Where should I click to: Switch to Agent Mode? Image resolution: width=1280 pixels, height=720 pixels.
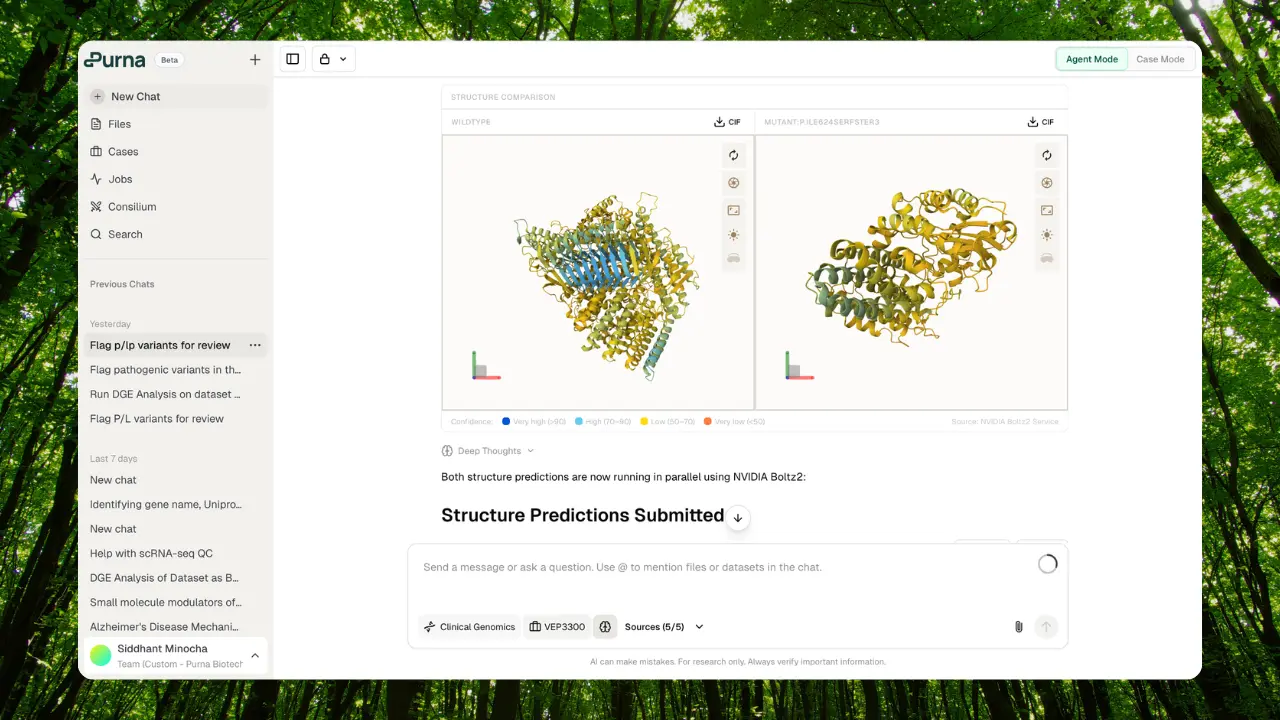pyautogui.click(x=1091, y=59)
